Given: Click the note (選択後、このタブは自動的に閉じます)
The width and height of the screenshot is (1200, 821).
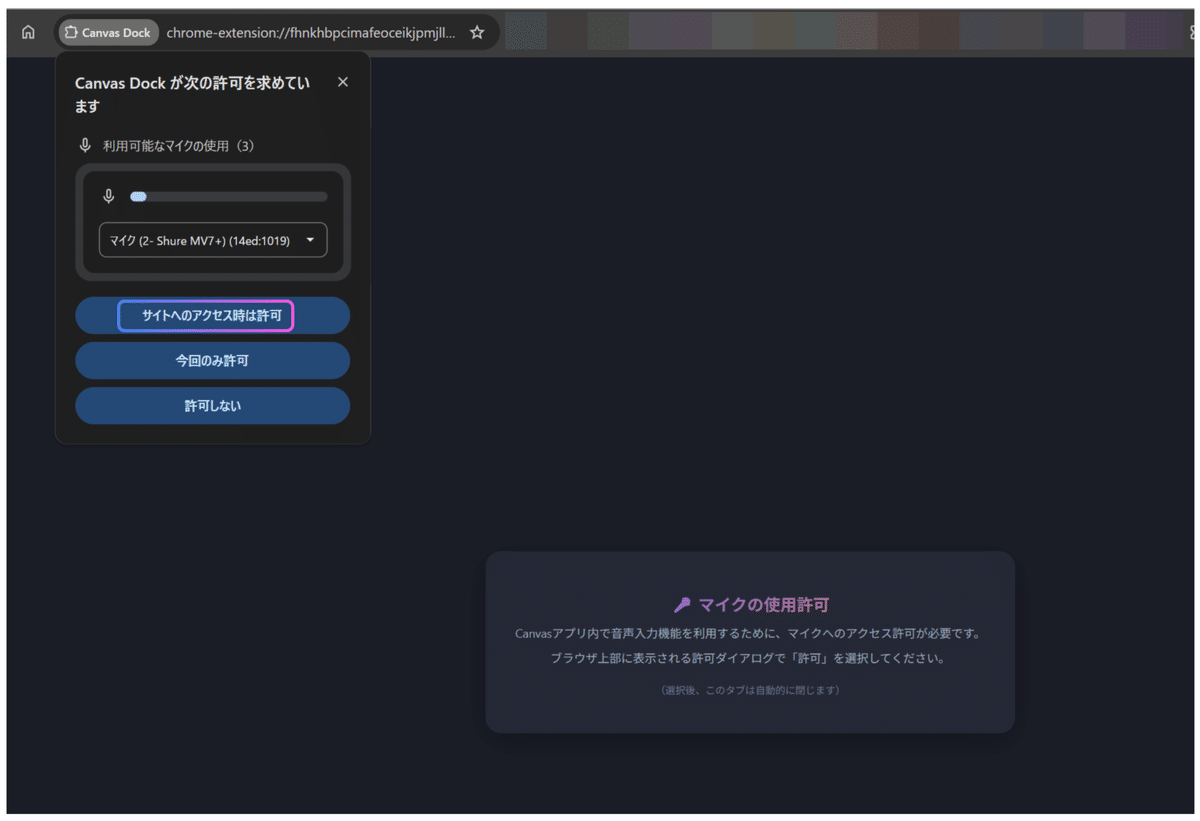Looking at the screenshot, I should tap(750, 691).
